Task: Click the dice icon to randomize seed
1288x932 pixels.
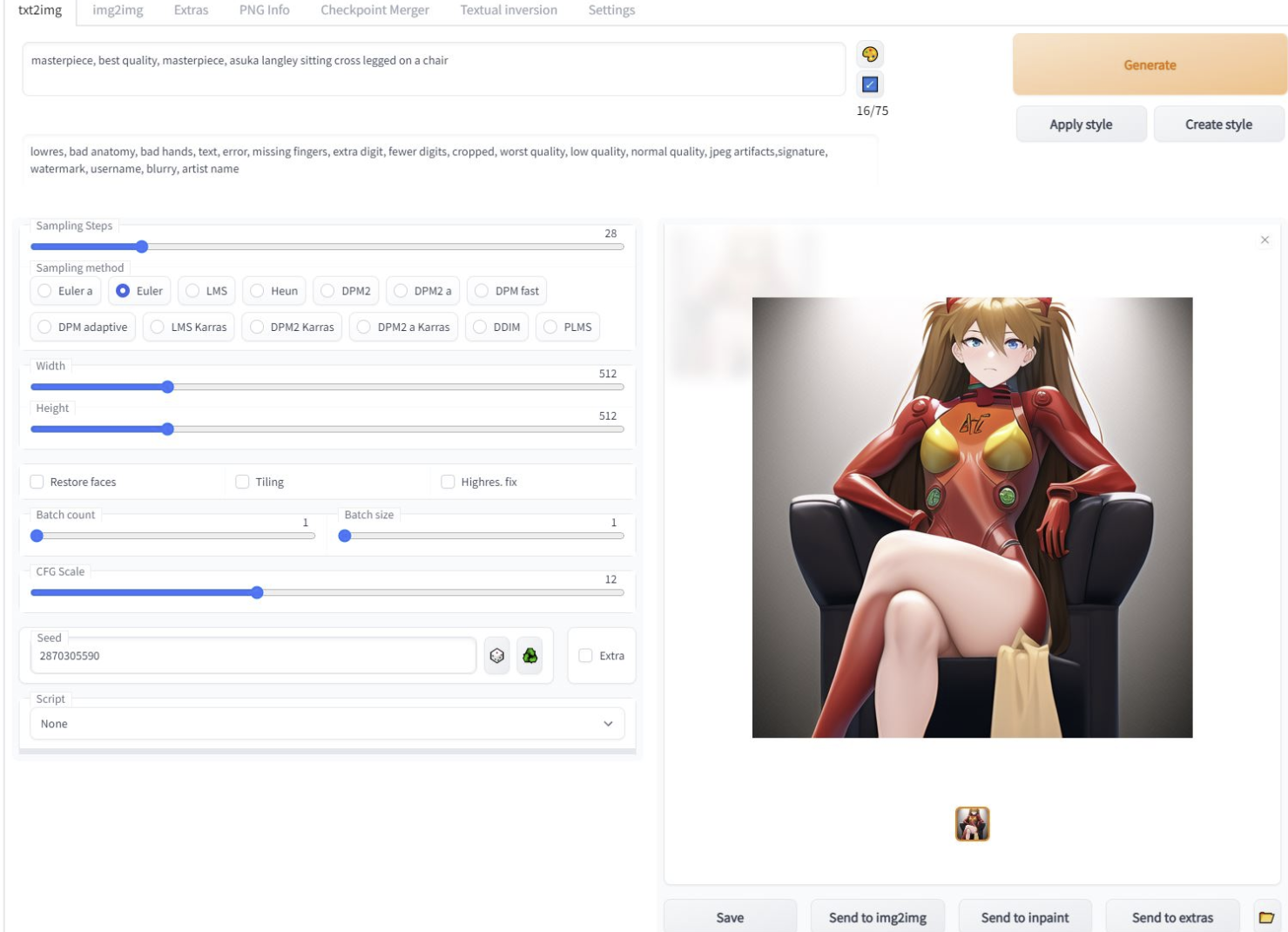Action: pyautogui.click(x=497, y=656)
